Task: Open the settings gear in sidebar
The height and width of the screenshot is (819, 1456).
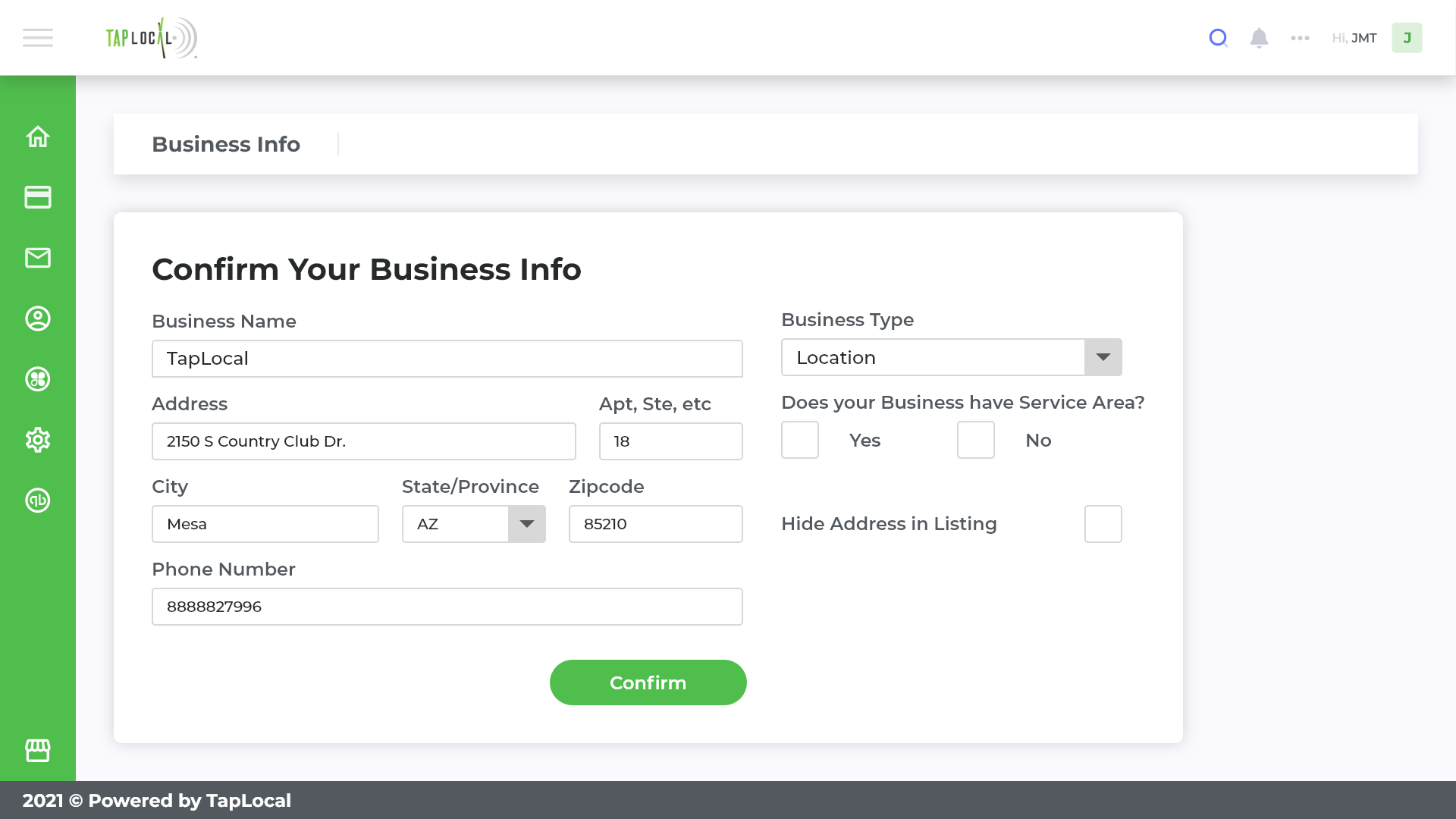Action: (38, 440)
